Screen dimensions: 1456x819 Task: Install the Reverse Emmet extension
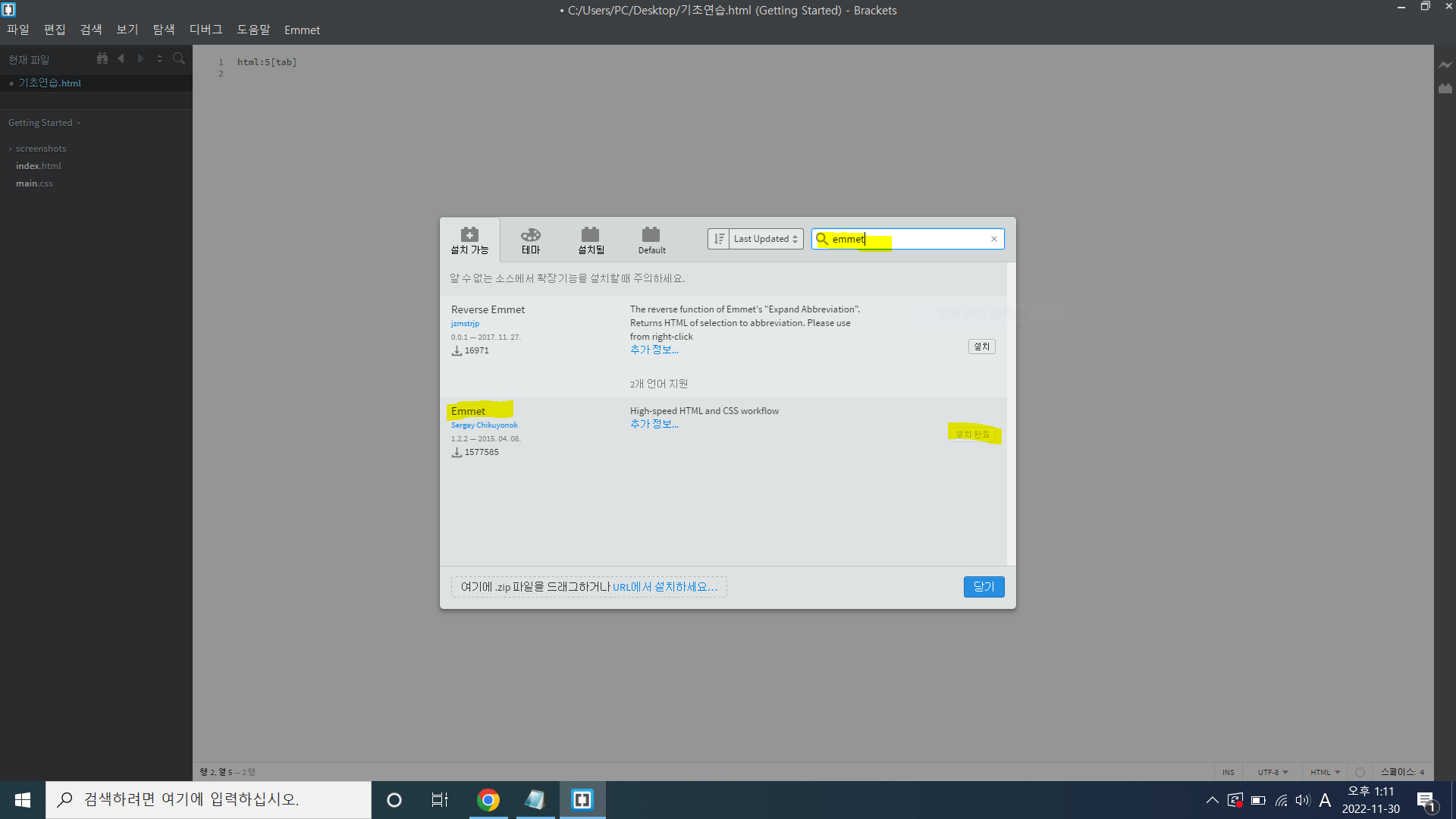pos(981,347)
